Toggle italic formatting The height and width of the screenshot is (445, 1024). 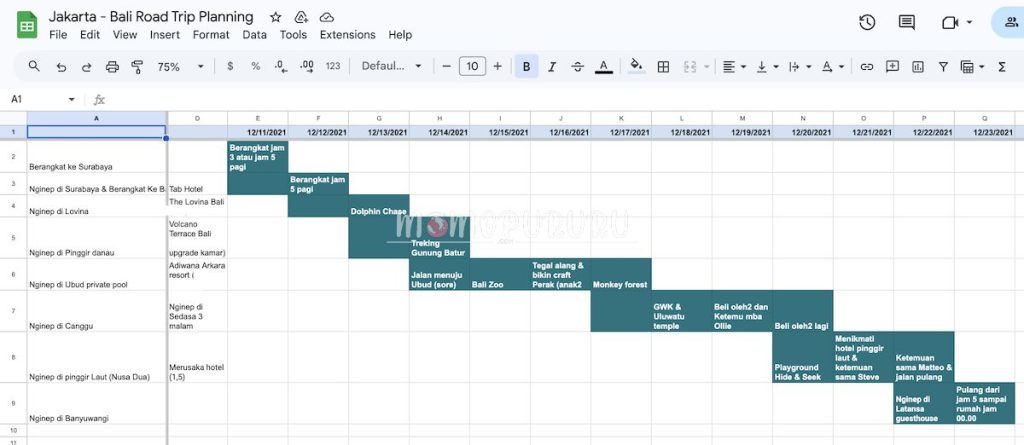coord(552,67)
